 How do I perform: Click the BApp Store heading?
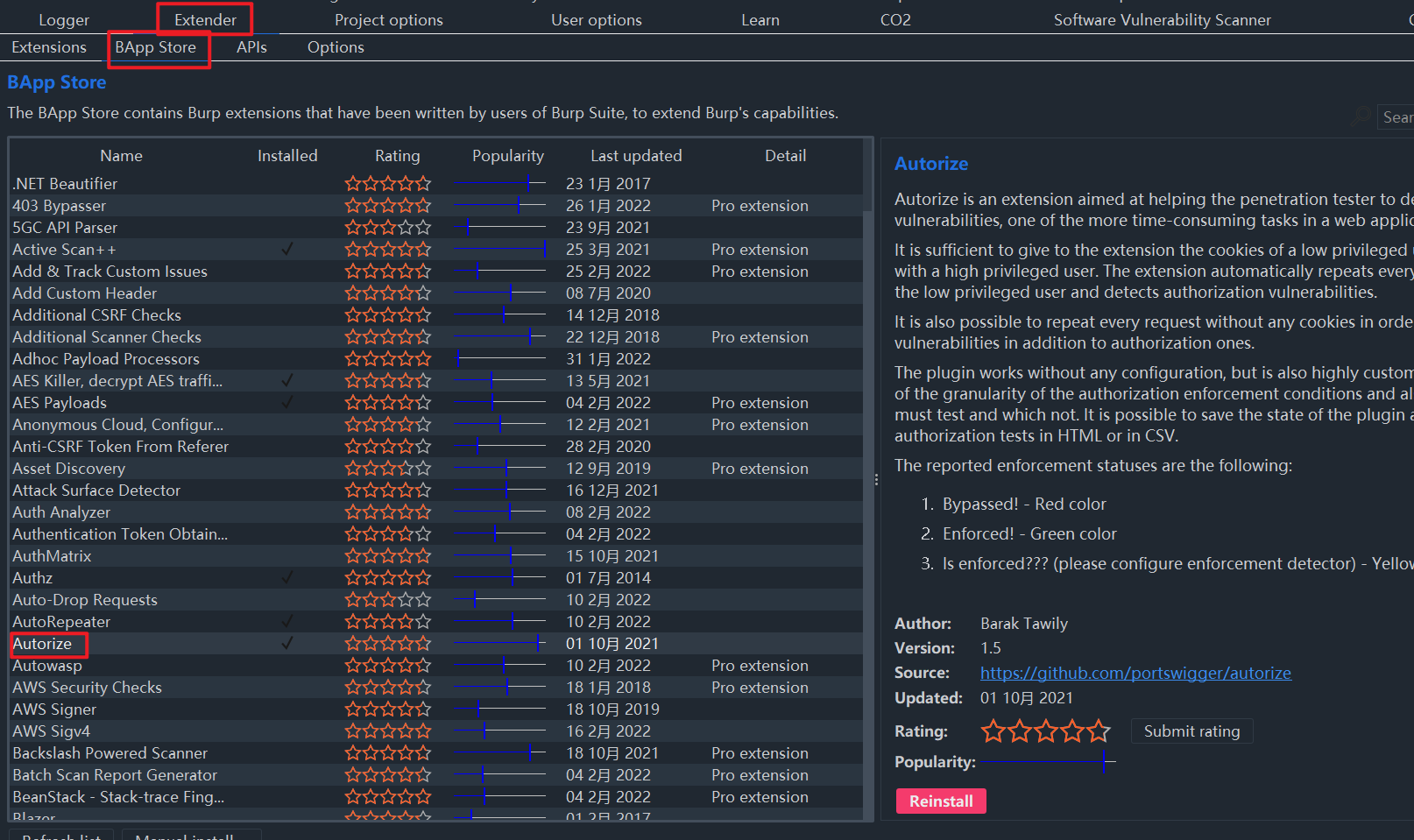click(57, 82)
